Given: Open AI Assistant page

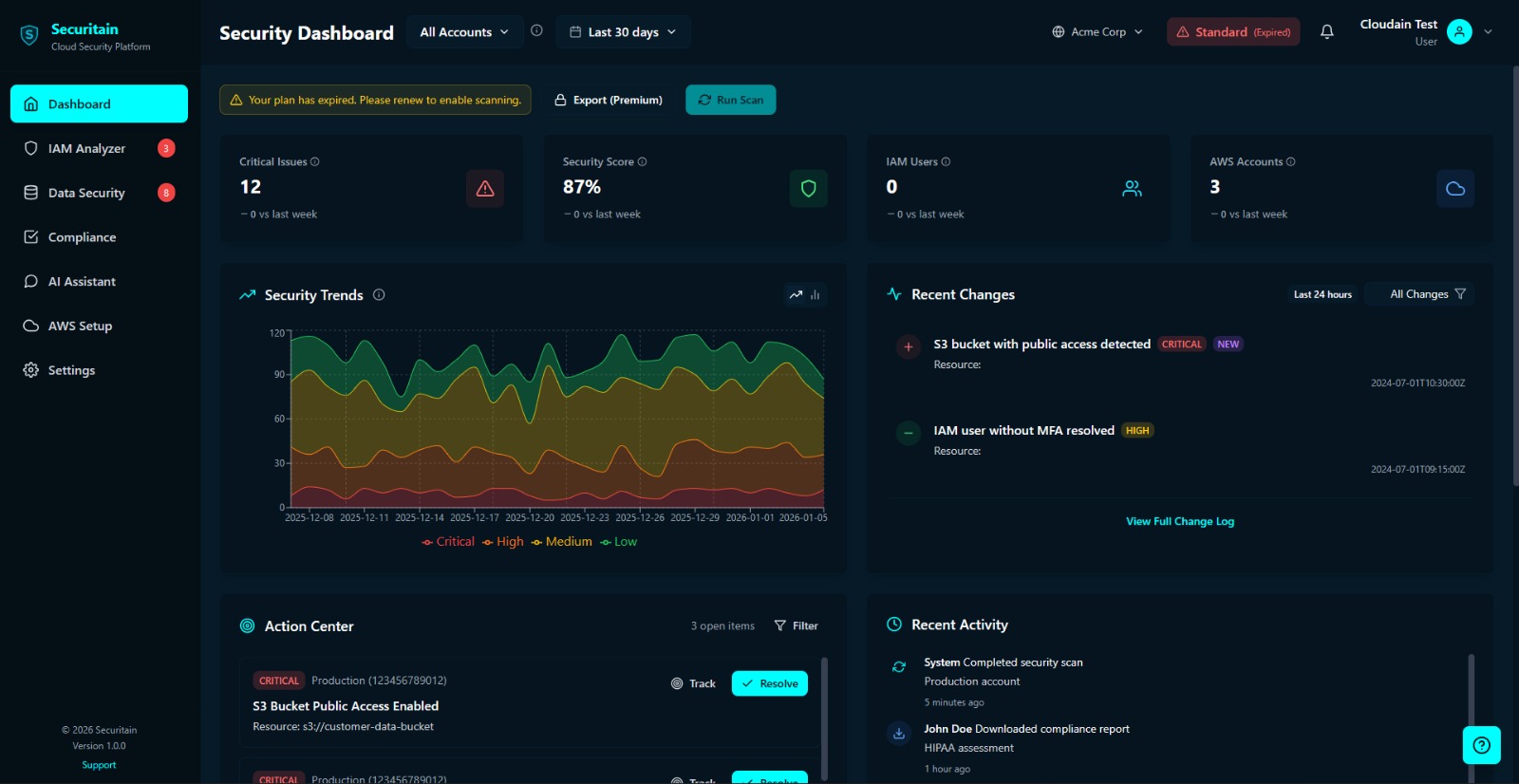Looking at the screenshot, I should point(99,282).
